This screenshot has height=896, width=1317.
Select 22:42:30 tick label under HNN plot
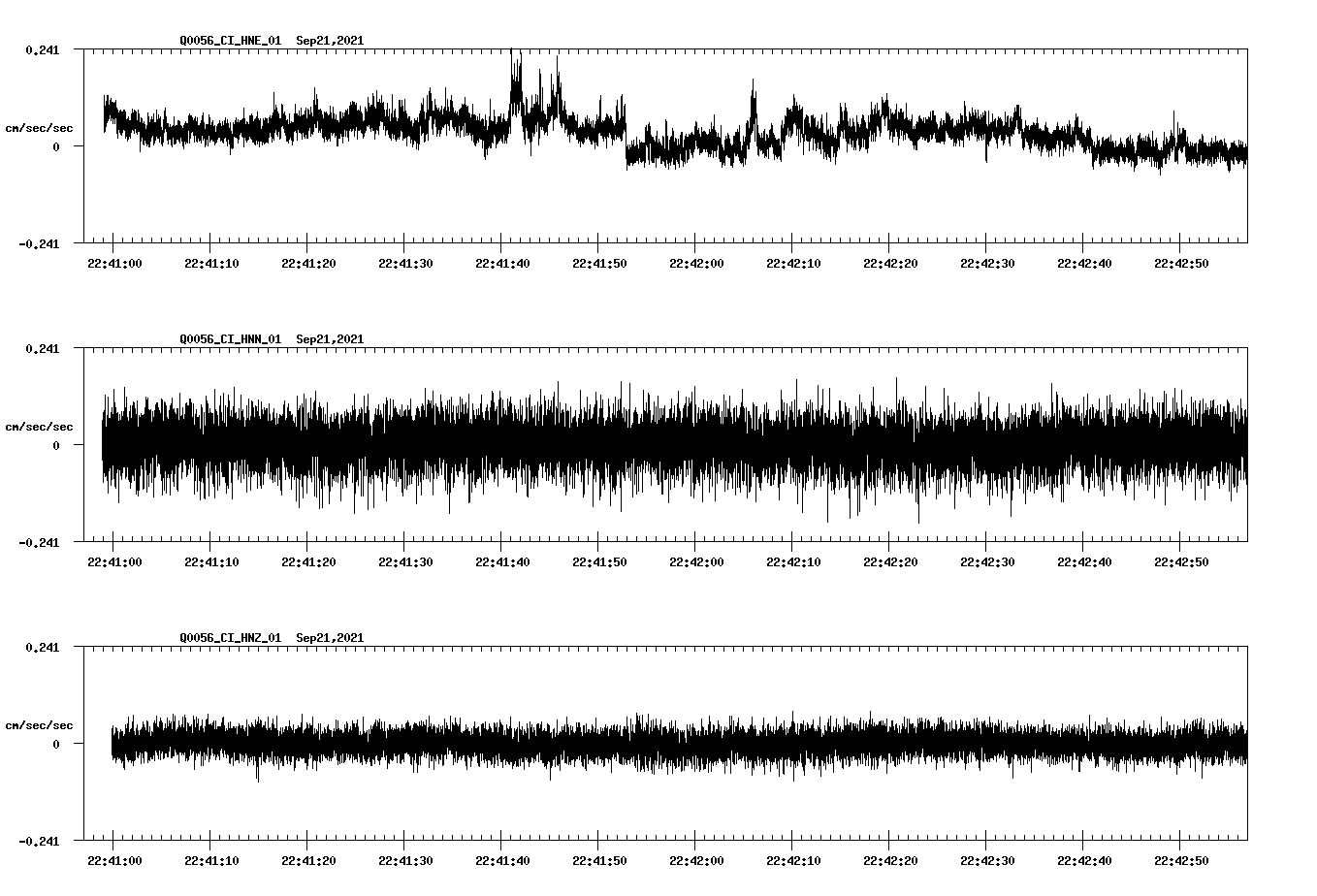click(x=987, y=561)
